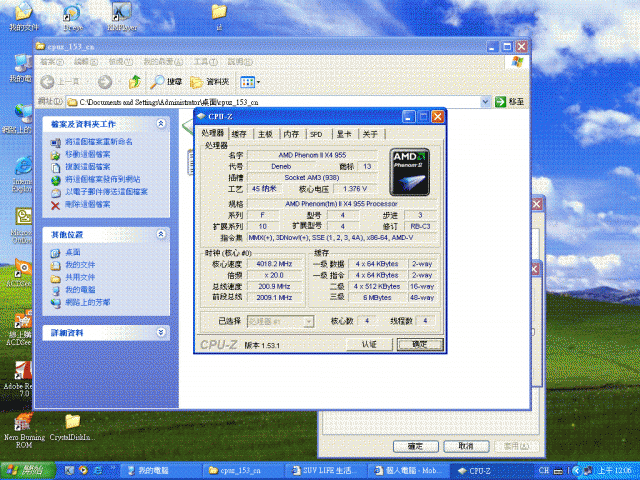Click the 移動這個檔案 task link
The height and width of the screenshot is (480, 640).
tap(88, 154)
